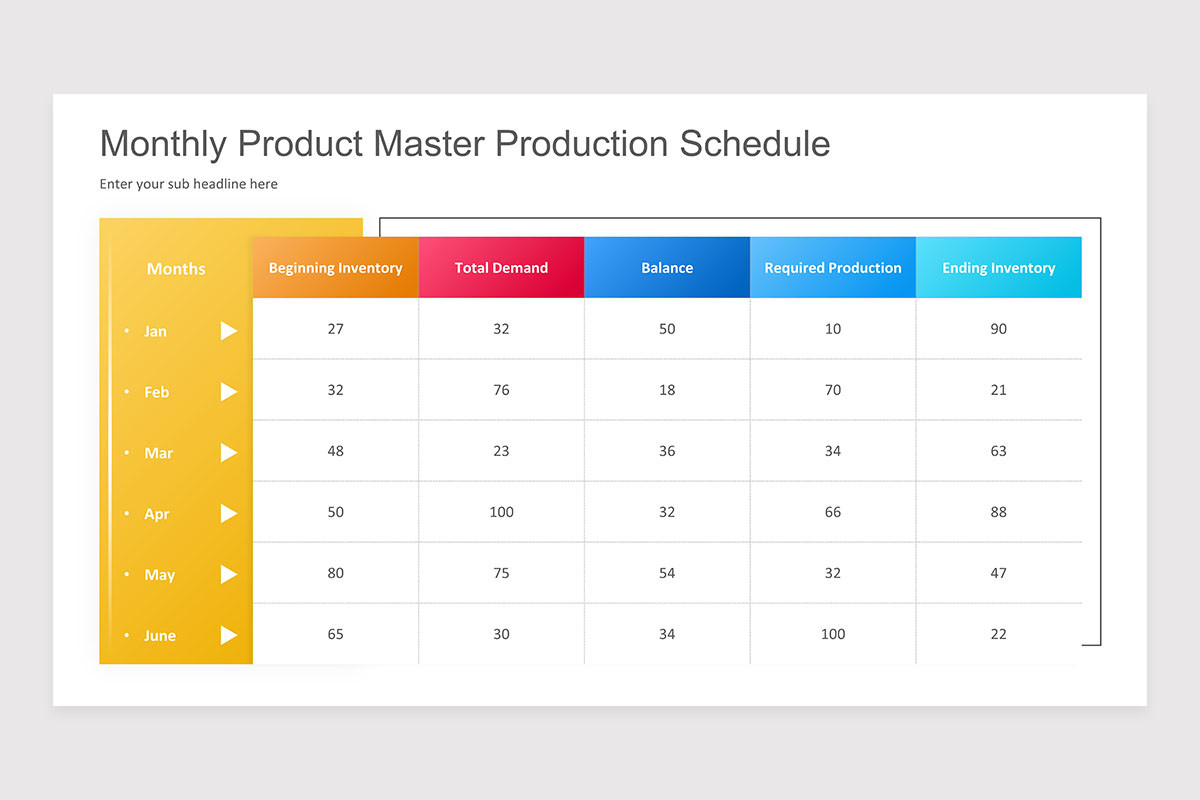
Task: Click the Feb month label
Action: pyautogui.click(x=157, y=392)
